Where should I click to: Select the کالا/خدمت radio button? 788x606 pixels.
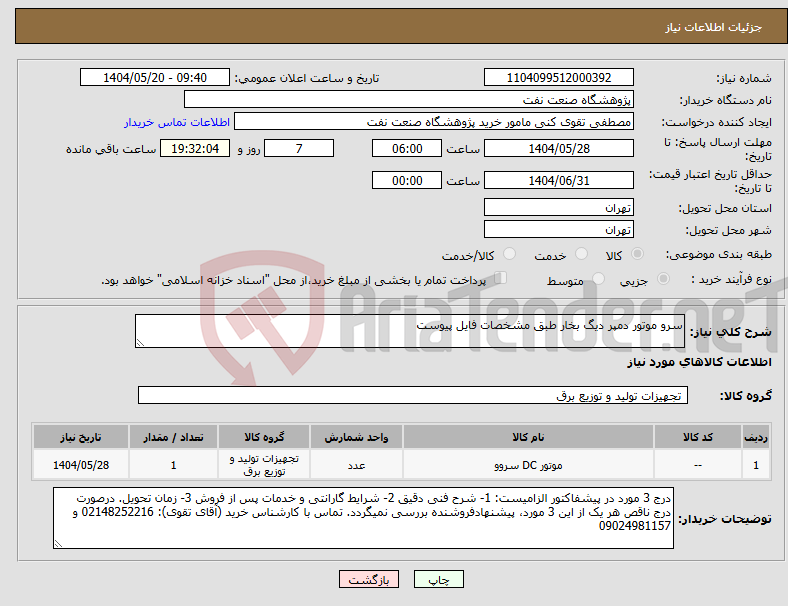509,254
